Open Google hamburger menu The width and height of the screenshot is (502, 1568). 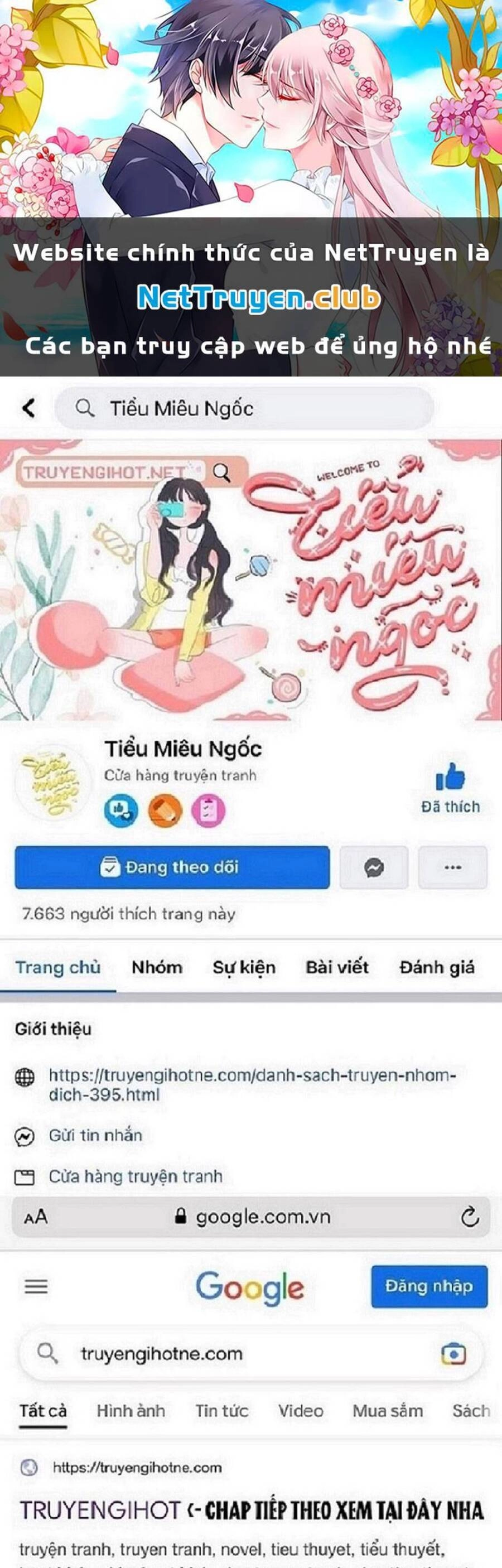point(36,1286)
